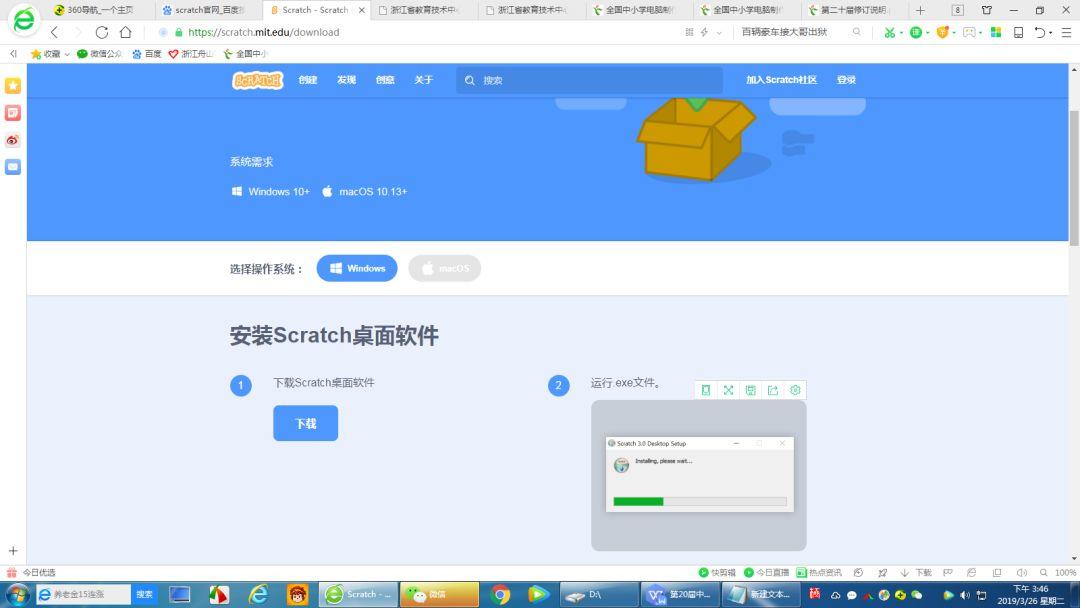Screen dimensions: 1080x608
Task: Click the share icon in image toolbar
Action: [x=773, y=390]
